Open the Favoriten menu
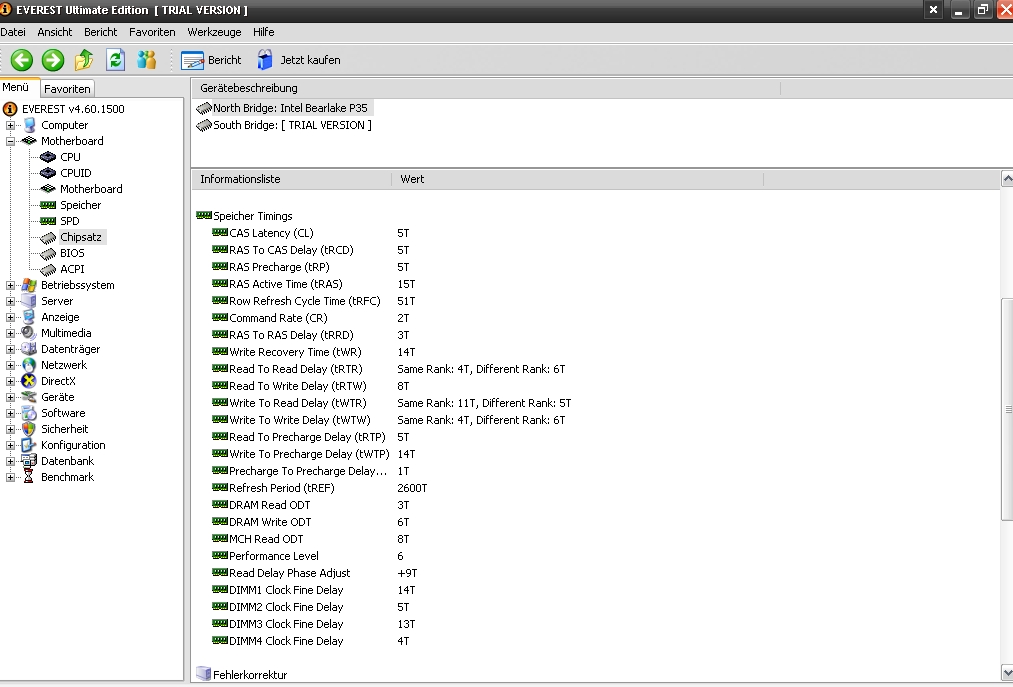This screenshot has height=687, width=1013. click(x=152, y=32)
